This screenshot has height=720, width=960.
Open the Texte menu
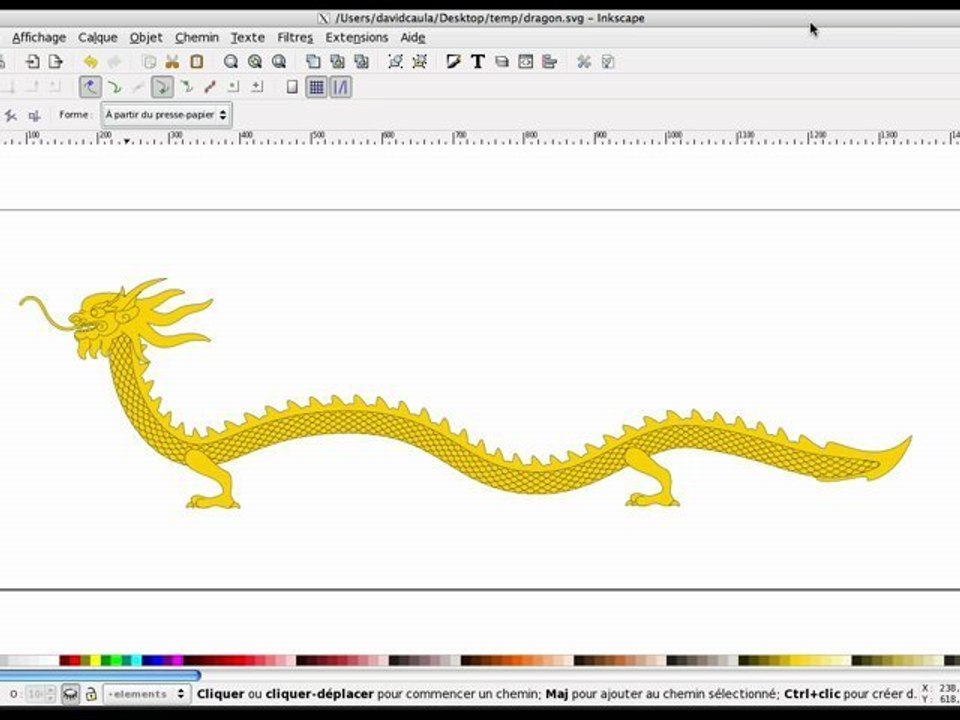click(247, 37)
